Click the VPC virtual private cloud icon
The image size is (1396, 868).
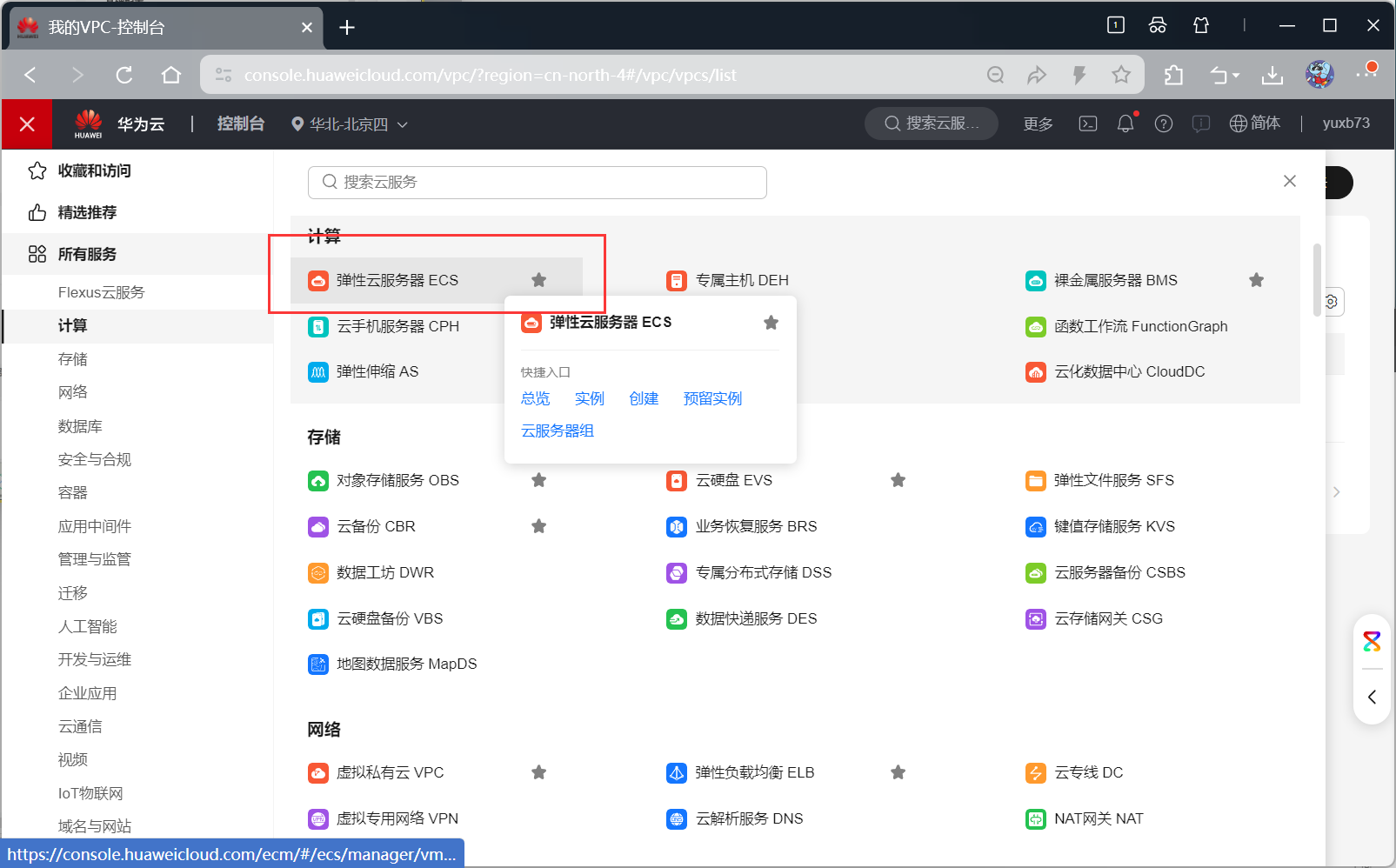point(318,772)
